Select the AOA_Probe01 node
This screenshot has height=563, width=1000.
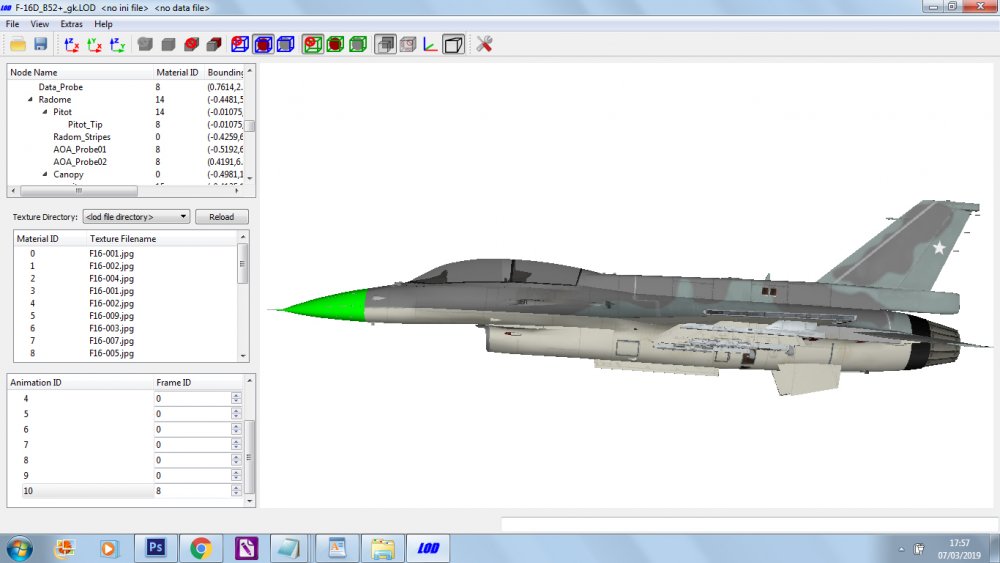(80, 149)
